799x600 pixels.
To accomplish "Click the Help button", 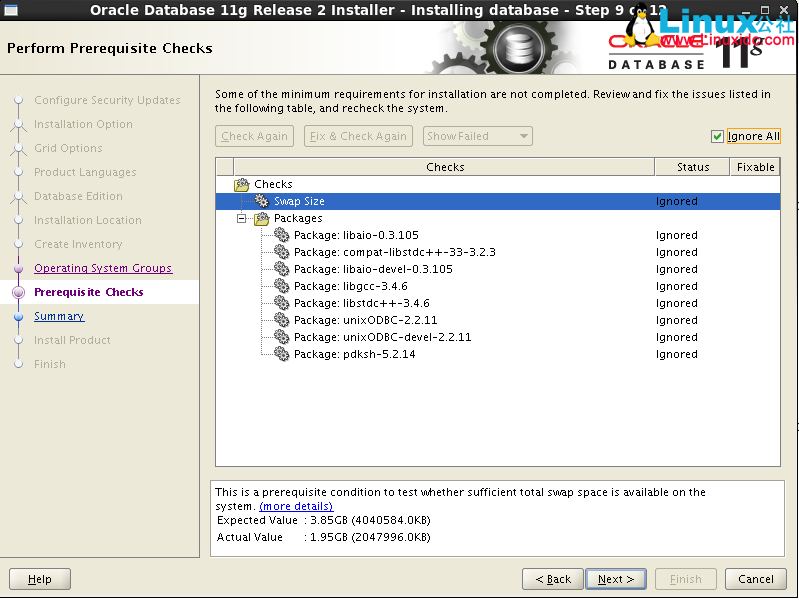I will coord(40,579).
